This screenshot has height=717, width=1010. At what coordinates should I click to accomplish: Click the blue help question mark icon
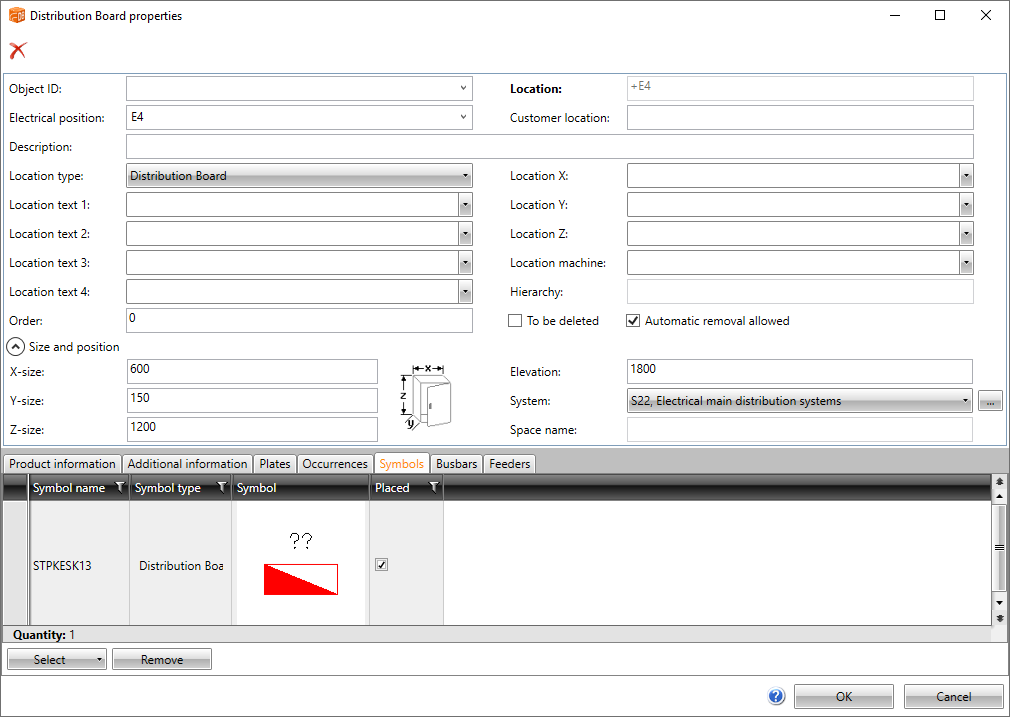pos(776,697)
